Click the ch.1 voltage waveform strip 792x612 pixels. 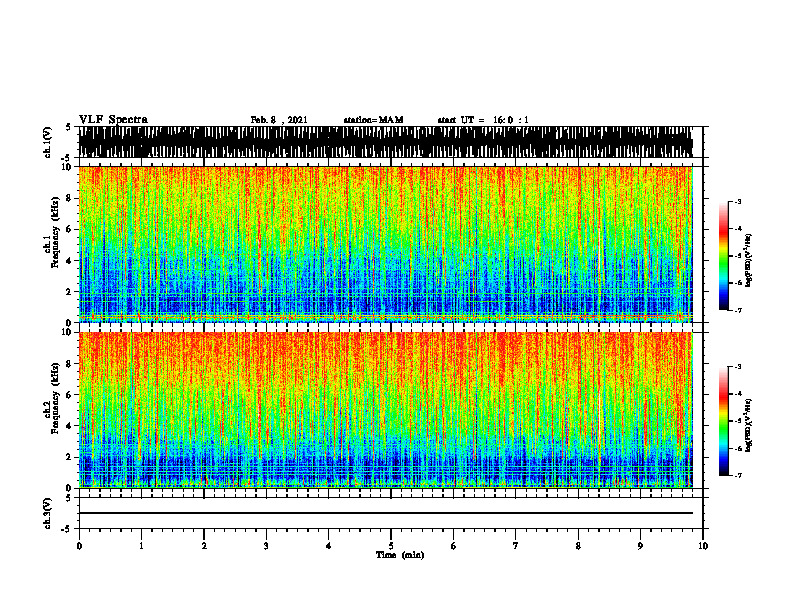[x=385, y=142]
